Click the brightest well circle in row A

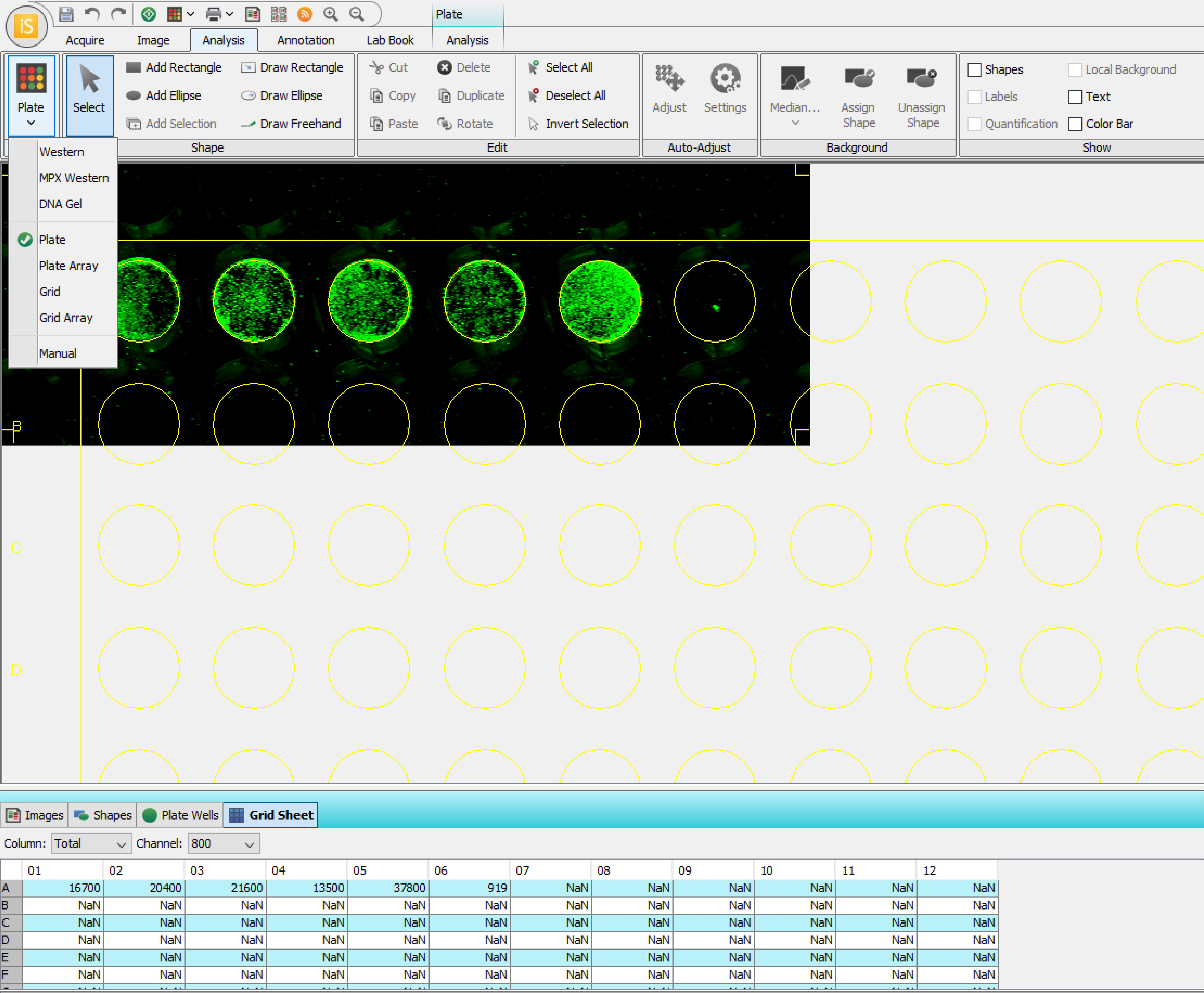tap(600, 301)
